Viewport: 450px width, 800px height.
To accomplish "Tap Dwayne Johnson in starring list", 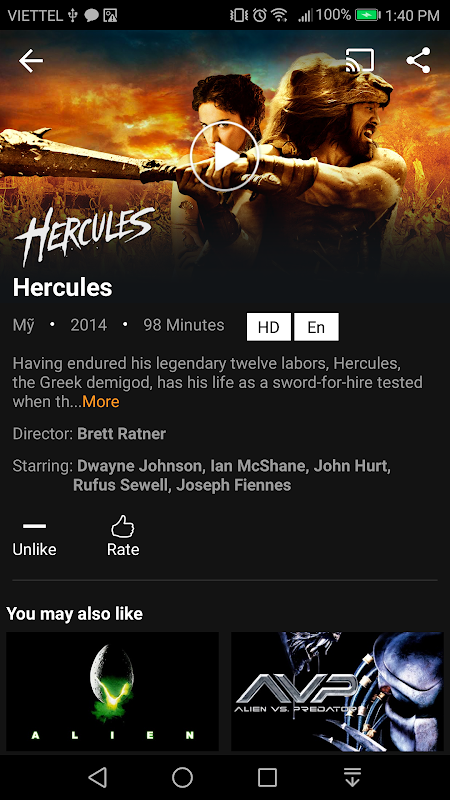I will click(139, 466).
